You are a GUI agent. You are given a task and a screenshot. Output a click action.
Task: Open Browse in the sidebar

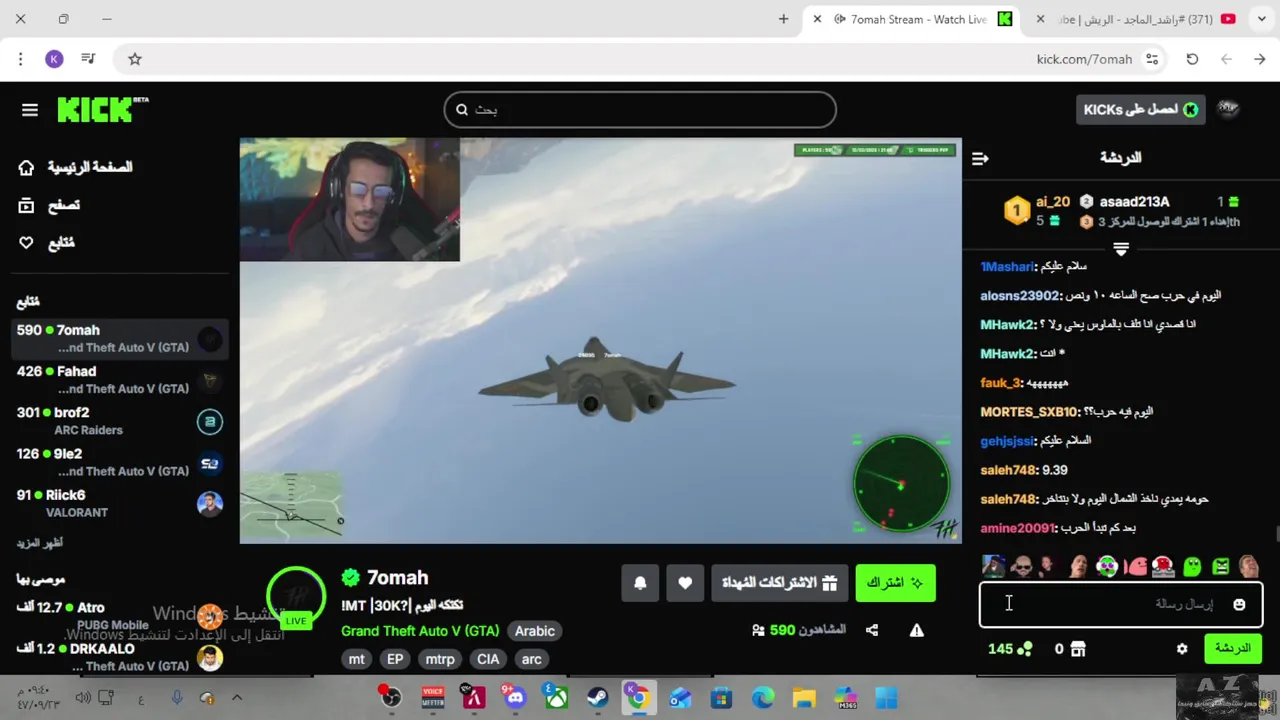50,205
